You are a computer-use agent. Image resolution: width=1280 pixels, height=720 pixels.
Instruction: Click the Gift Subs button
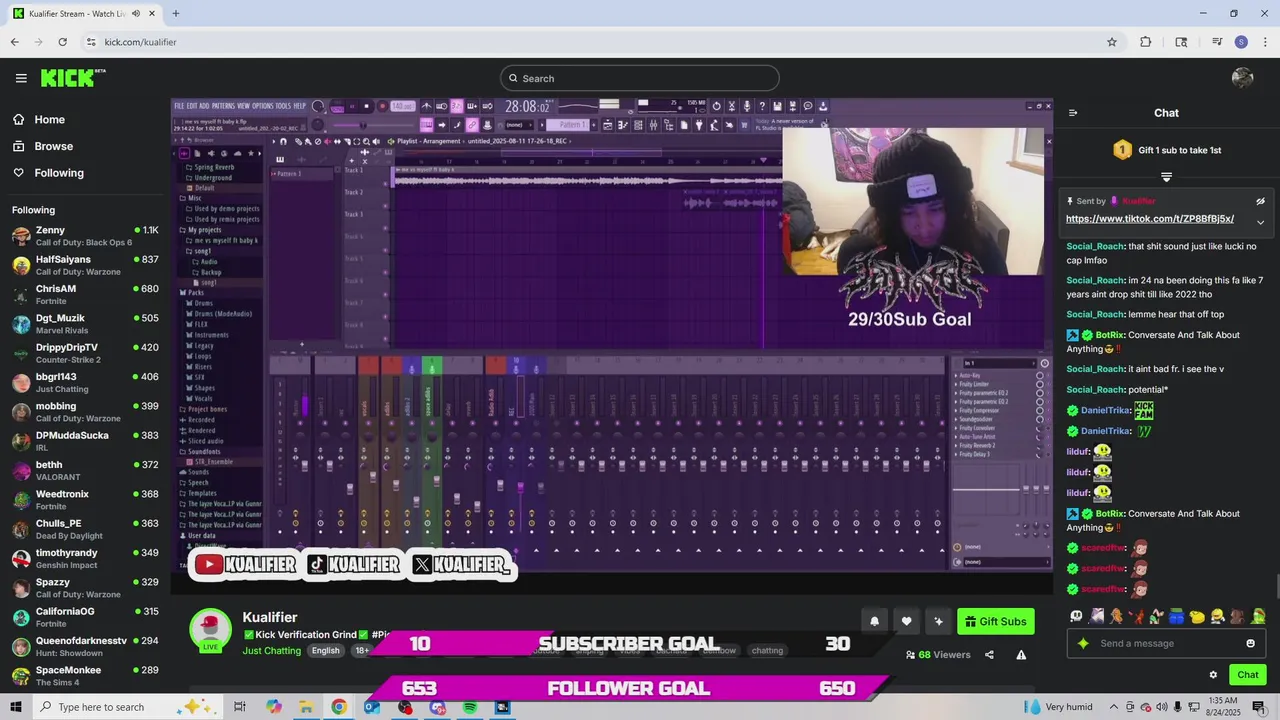click(x=996, y=621)
